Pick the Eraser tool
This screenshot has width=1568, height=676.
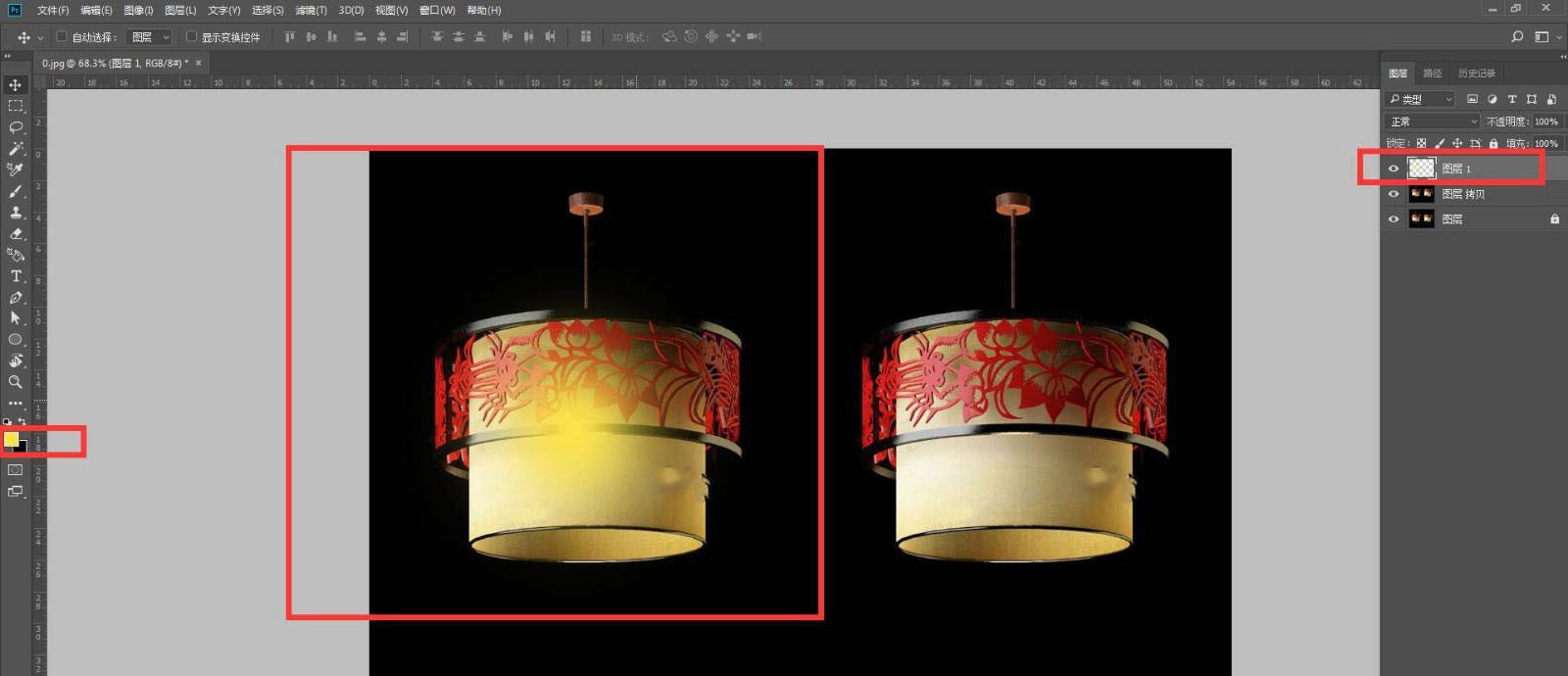[x=16, y=234]
